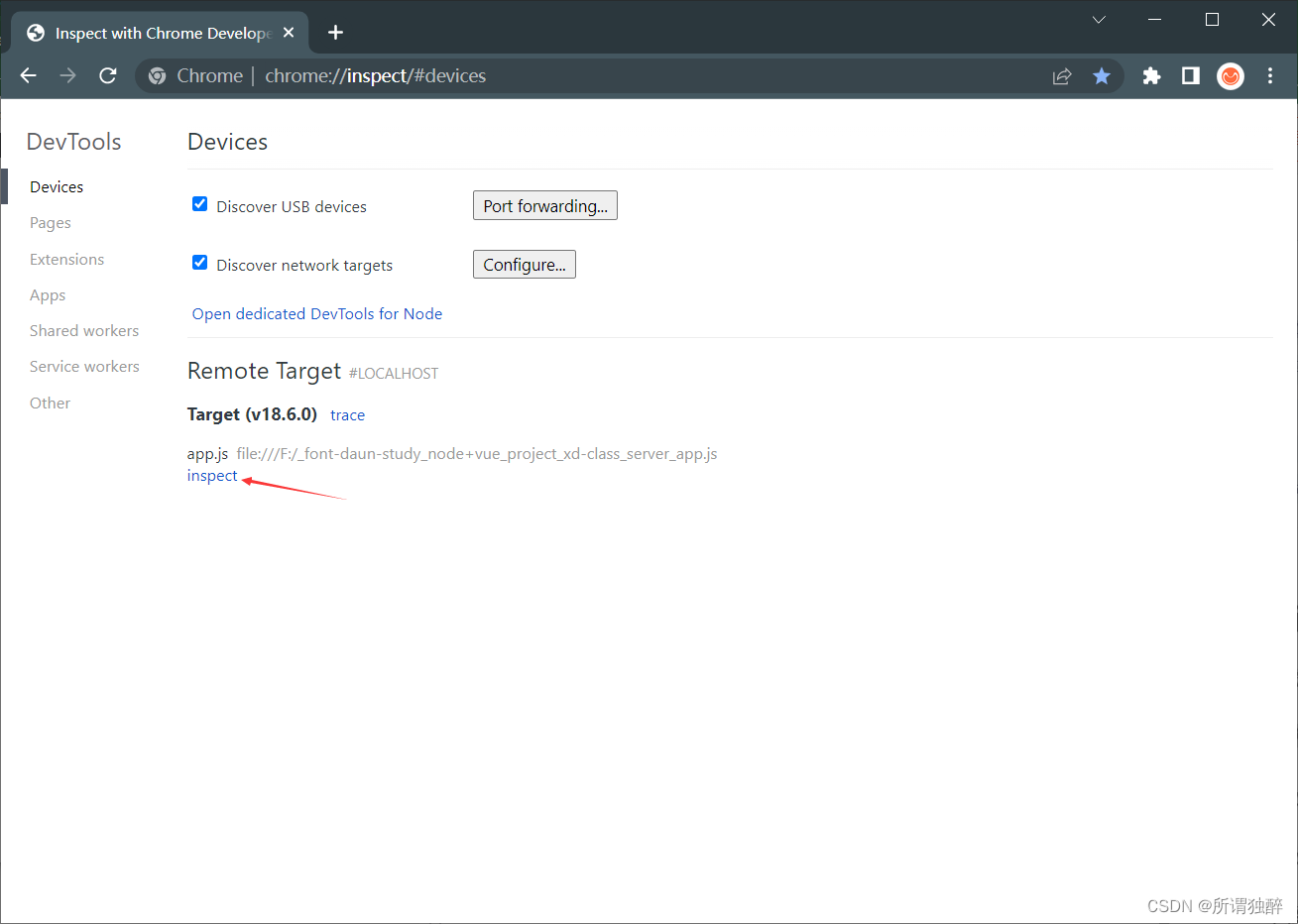Open the profile avatar menu
The height and width of the screenshot is (924, 1298).
(x=1231, y=76)
